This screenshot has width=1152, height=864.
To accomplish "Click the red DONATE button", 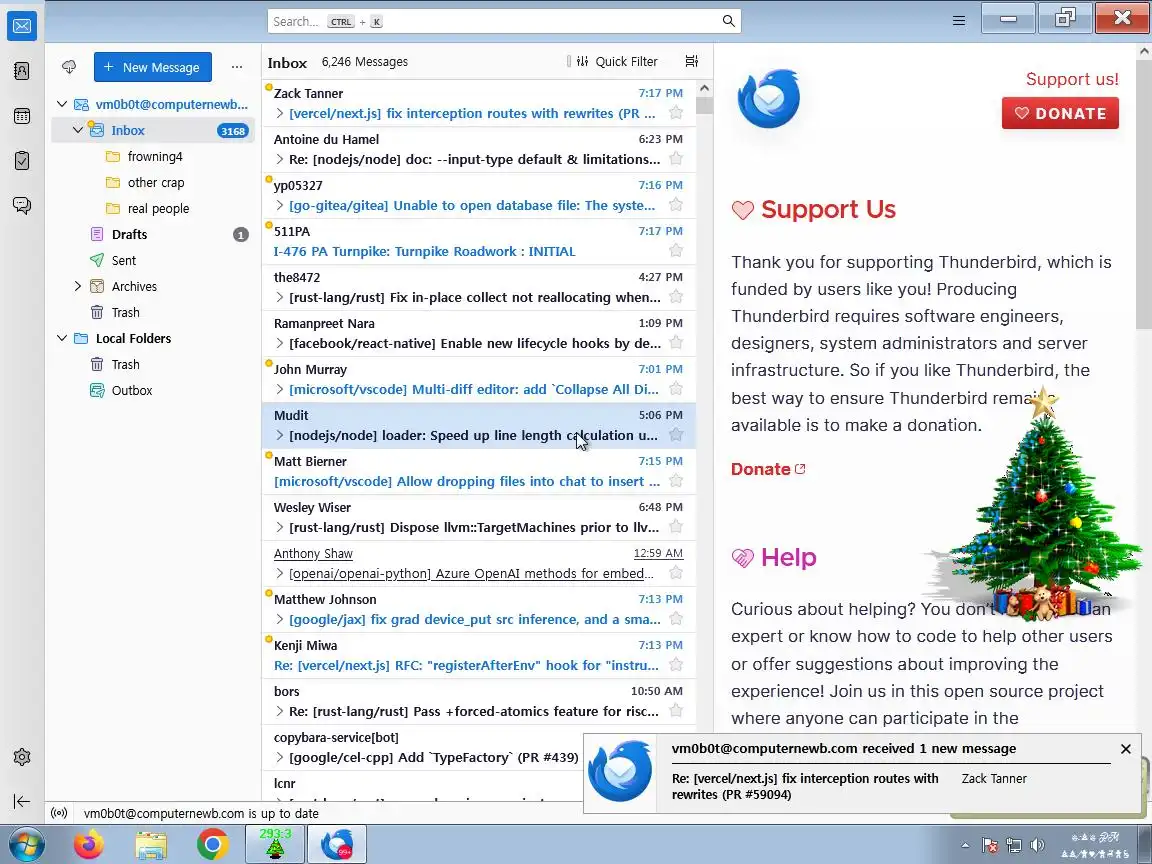I will click(x=1060, y=113).
